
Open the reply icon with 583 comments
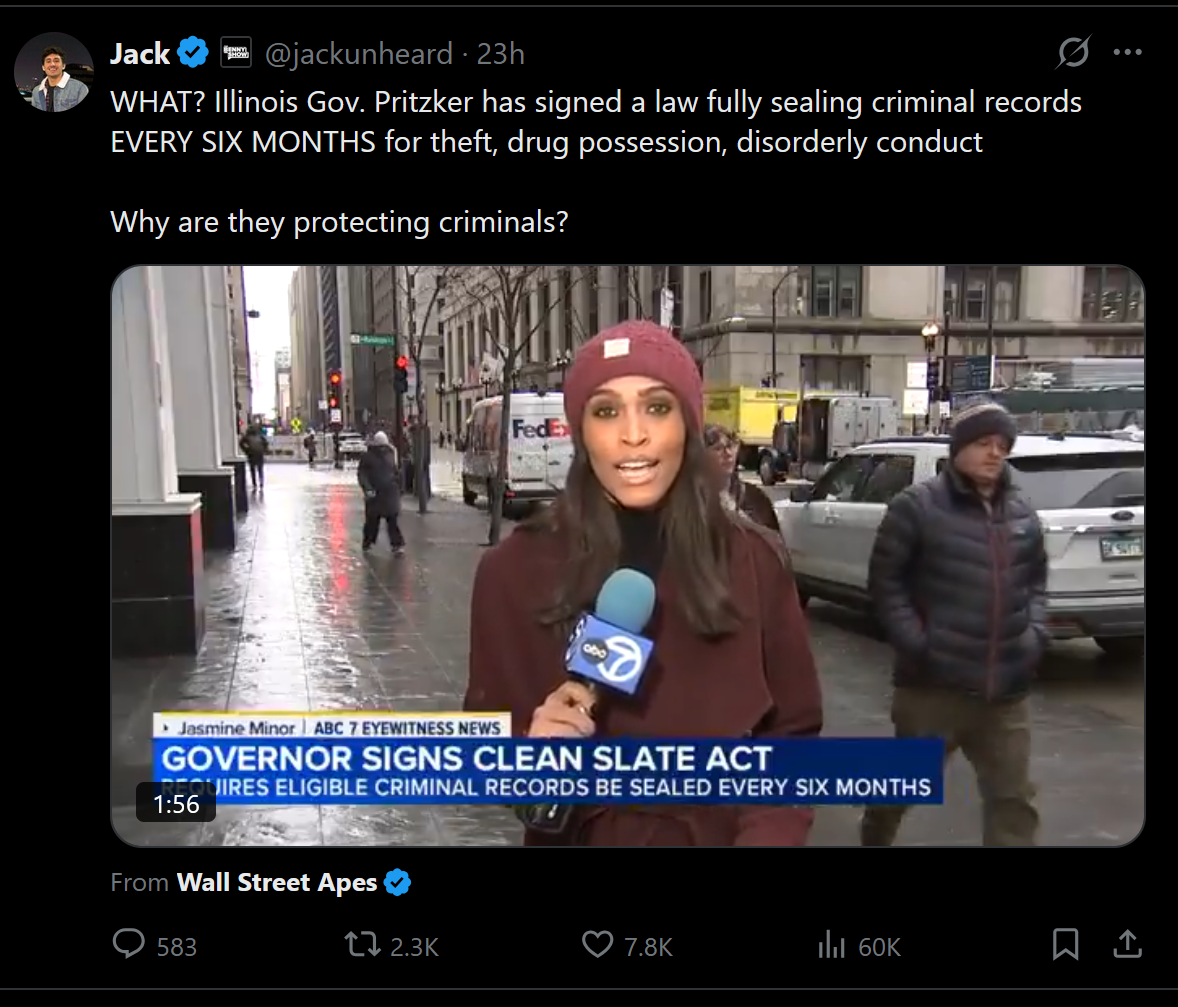coord(128,944)
